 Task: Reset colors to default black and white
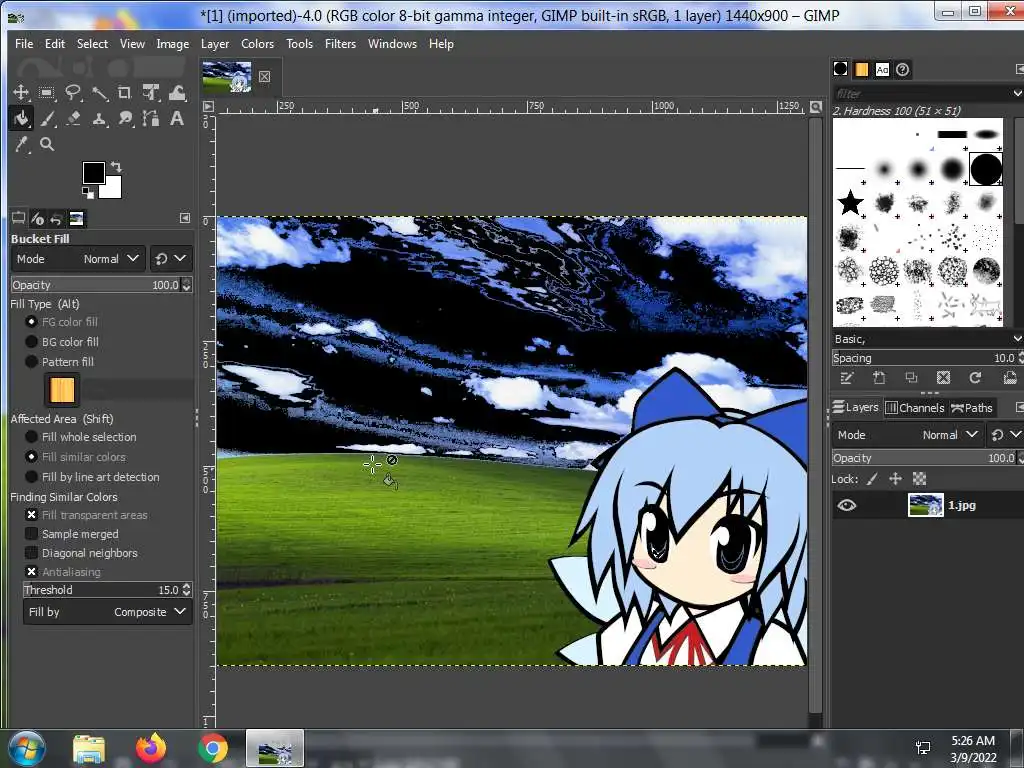click(x=88, y=193)
